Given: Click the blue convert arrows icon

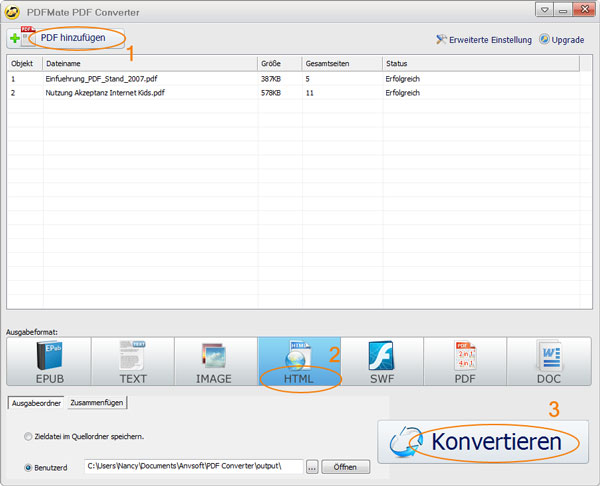Looking at the screenshot, I should tap(406, 442).
